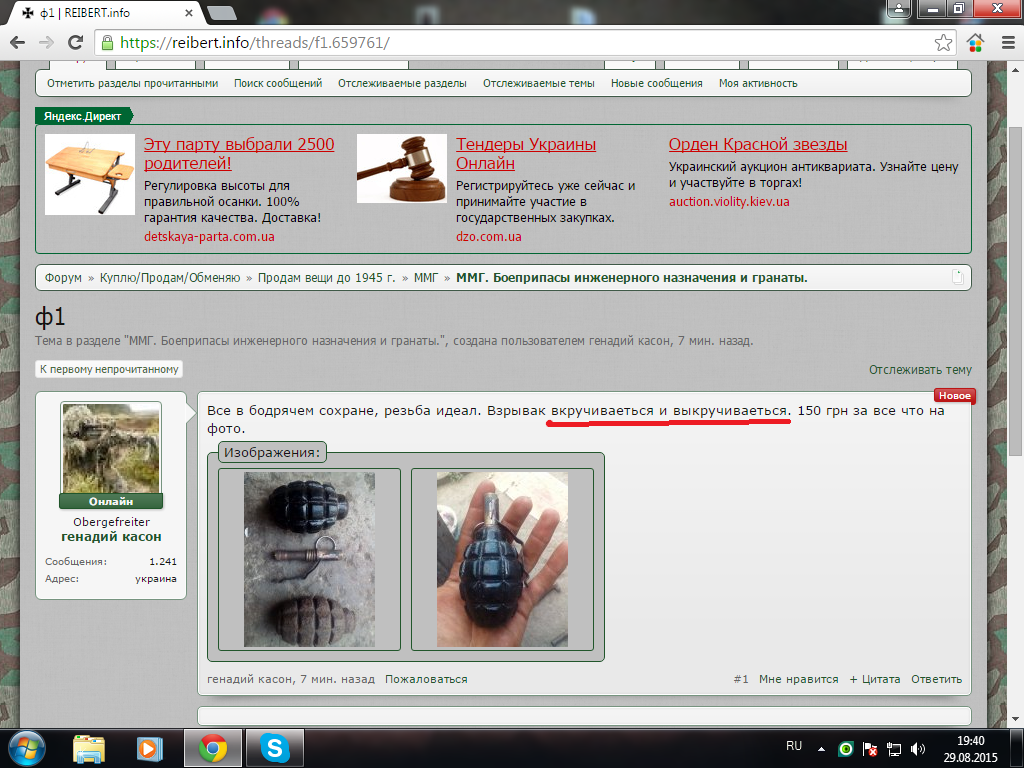The width and height of the screenshot is (1024, 768).
Task: Open a new browser tab
Action: [x=222, y=12]
